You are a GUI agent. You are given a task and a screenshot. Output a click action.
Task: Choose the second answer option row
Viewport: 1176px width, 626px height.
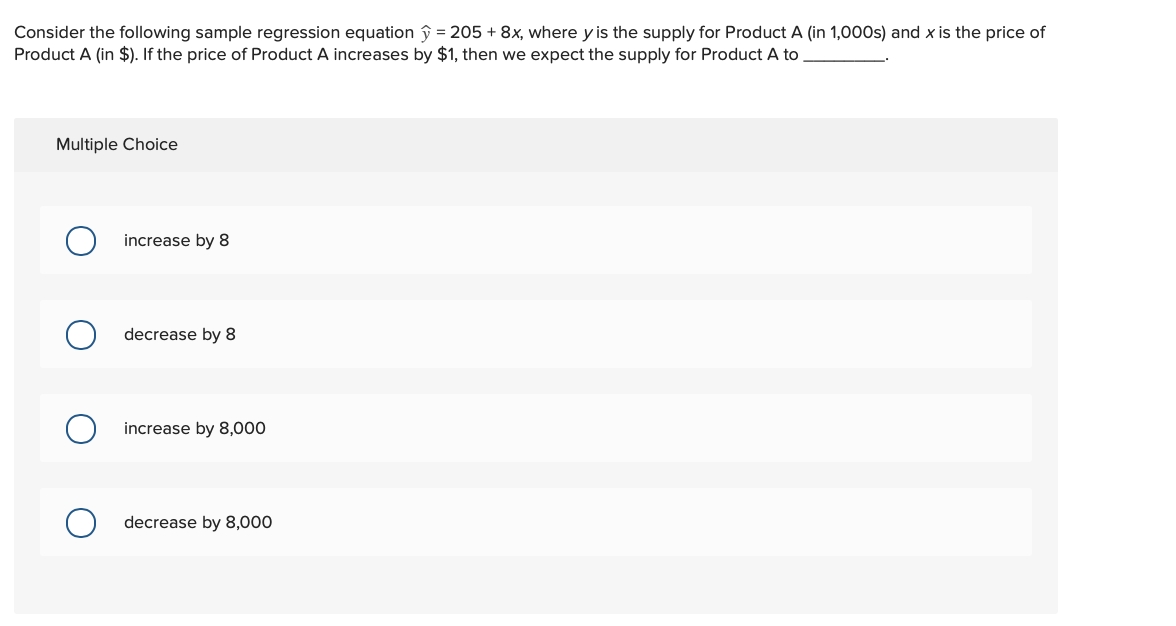coord(535,334)
